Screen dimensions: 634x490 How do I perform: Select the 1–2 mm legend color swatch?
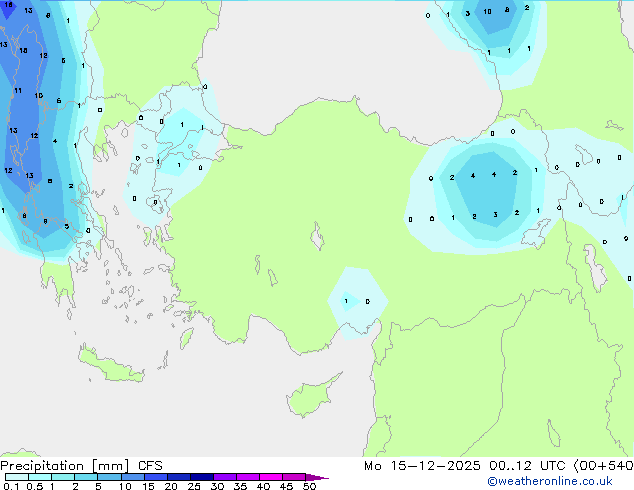[63, 477]
